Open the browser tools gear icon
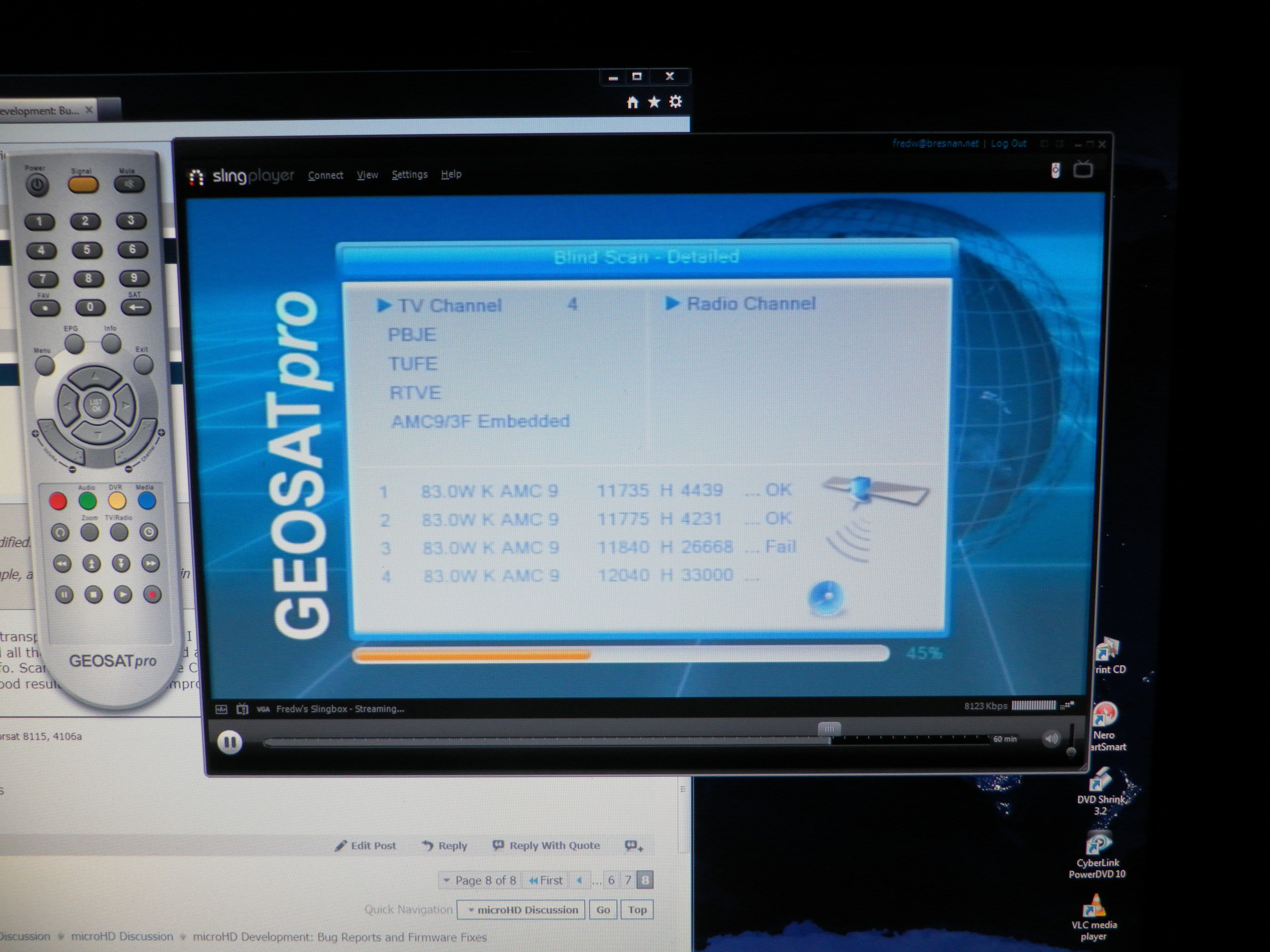This screenshot has height=952, width=1270. click(x=676, y=102)
